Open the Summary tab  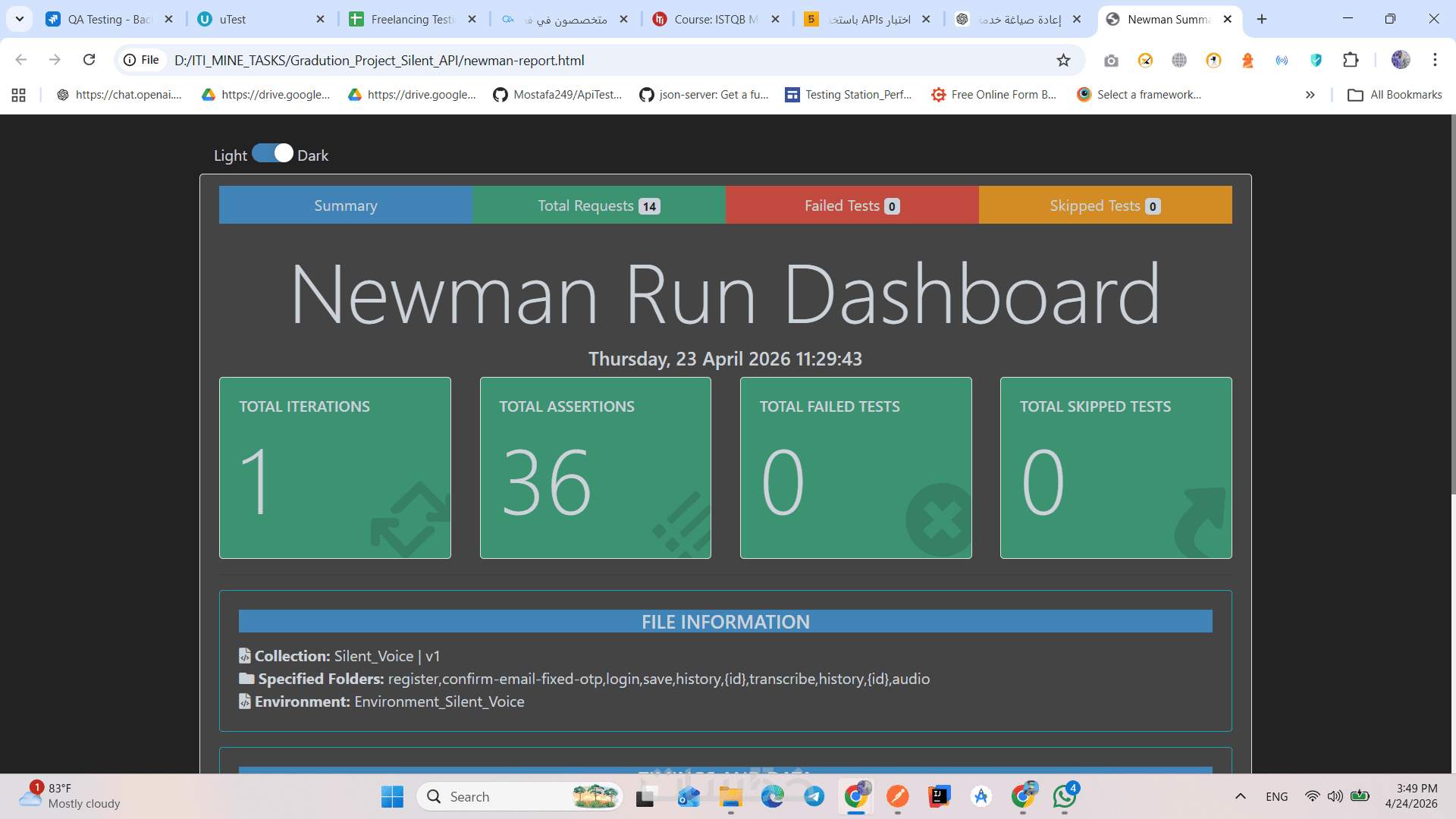346,206
